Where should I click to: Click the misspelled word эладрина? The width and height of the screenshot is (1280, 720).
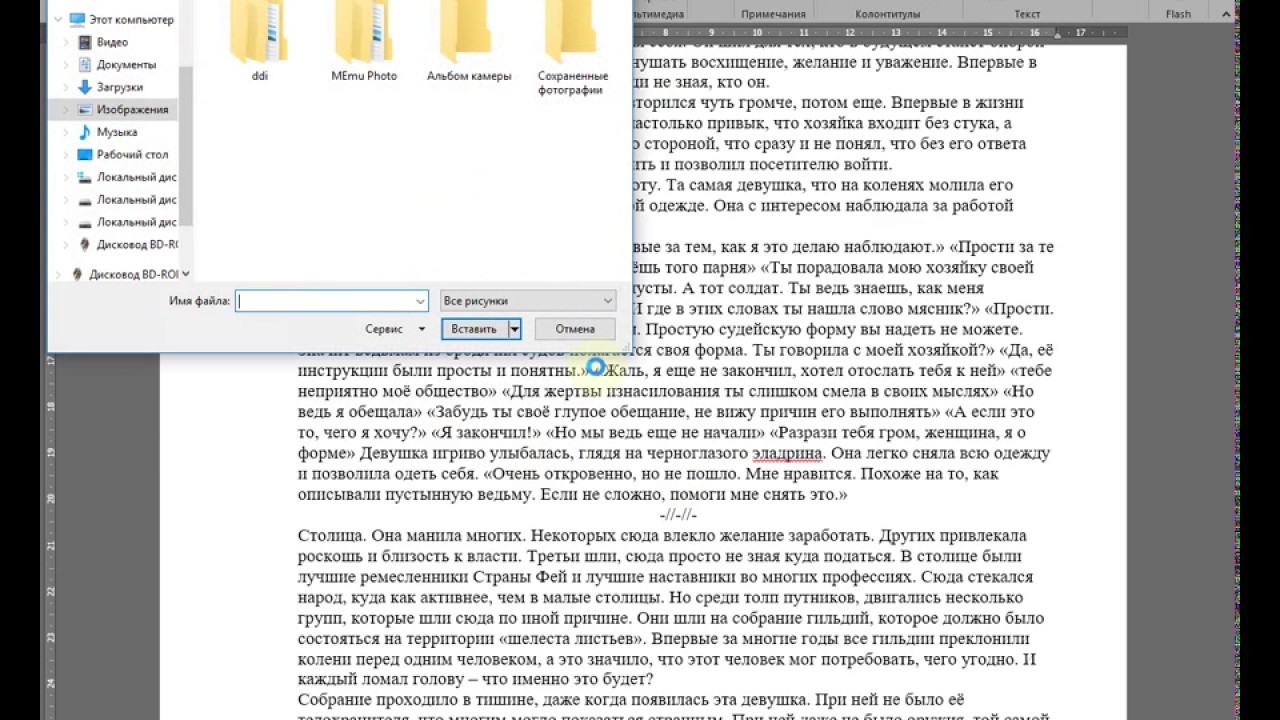pos(787,453)
